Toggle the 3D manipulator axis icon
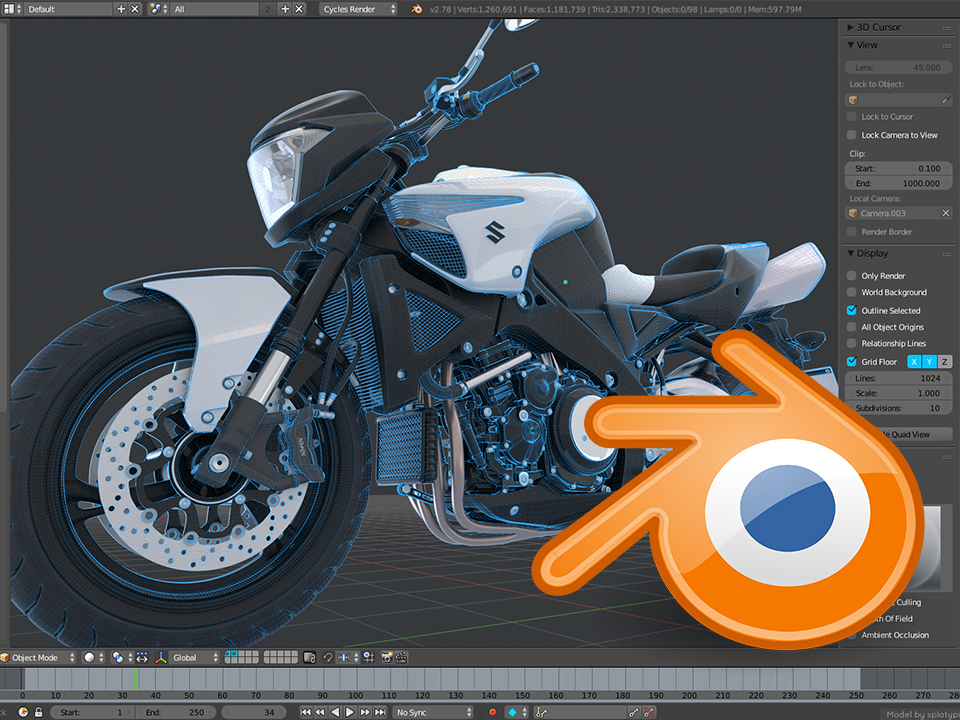Viewport: 960px width, 720px height. click(160, 658)
